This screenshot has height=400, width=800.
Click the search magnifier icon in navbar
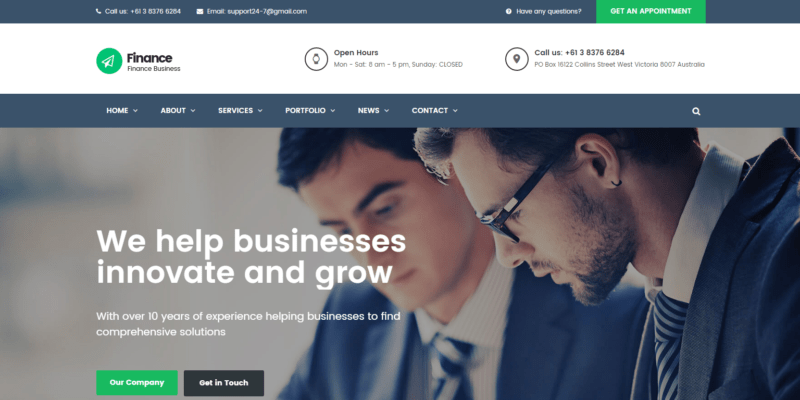point(696,111)
